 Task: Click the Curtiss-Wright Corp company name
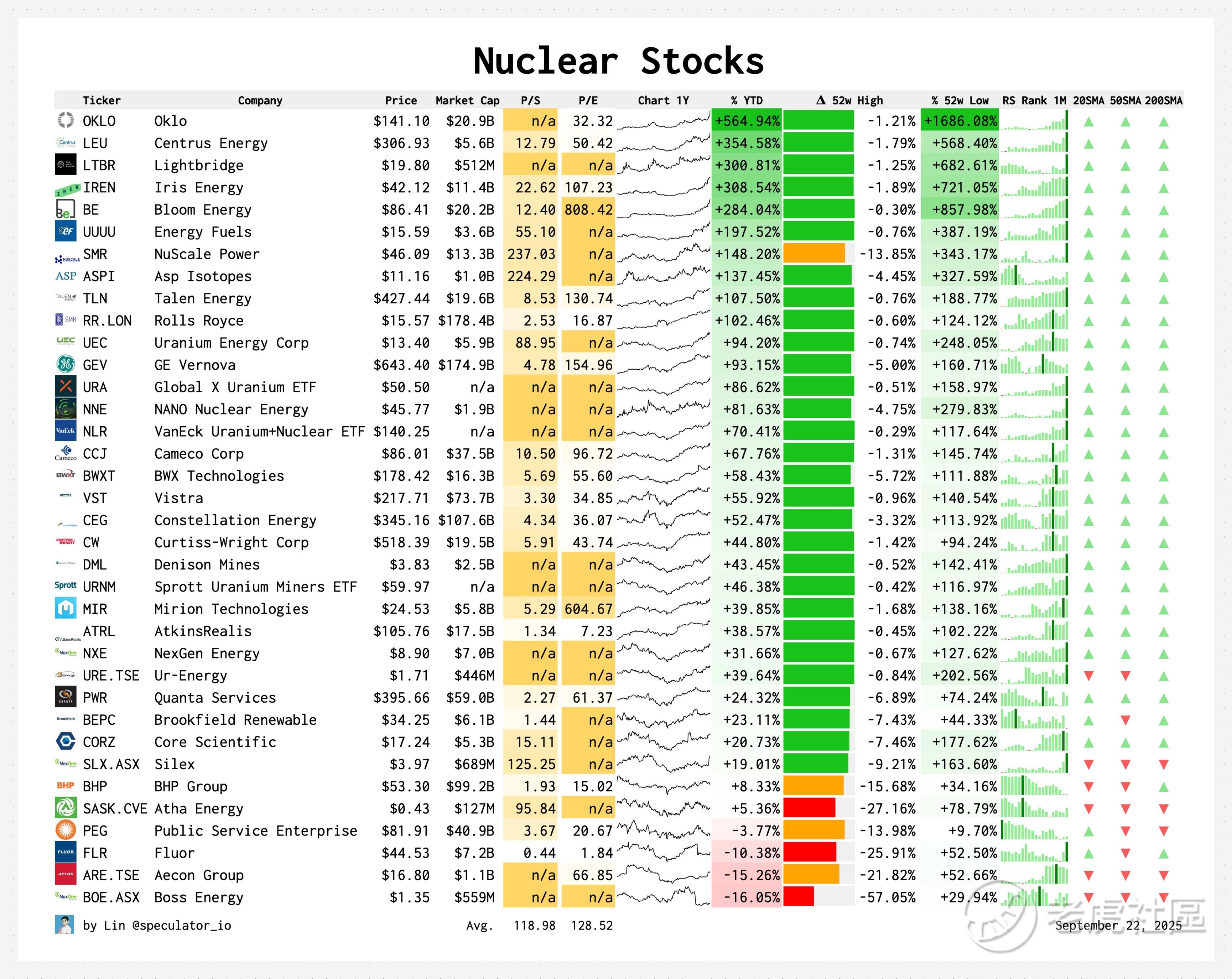[232, 542]
